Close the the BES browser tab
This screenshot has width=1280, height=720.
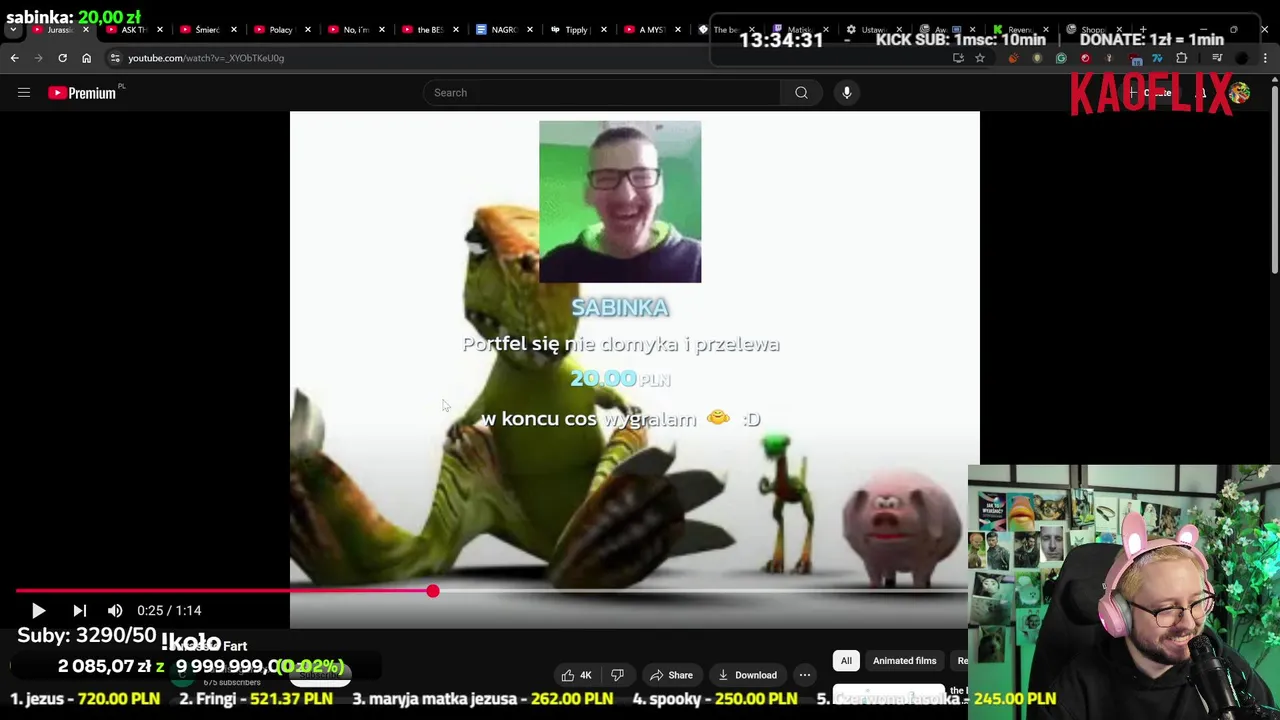pos(455,30)
